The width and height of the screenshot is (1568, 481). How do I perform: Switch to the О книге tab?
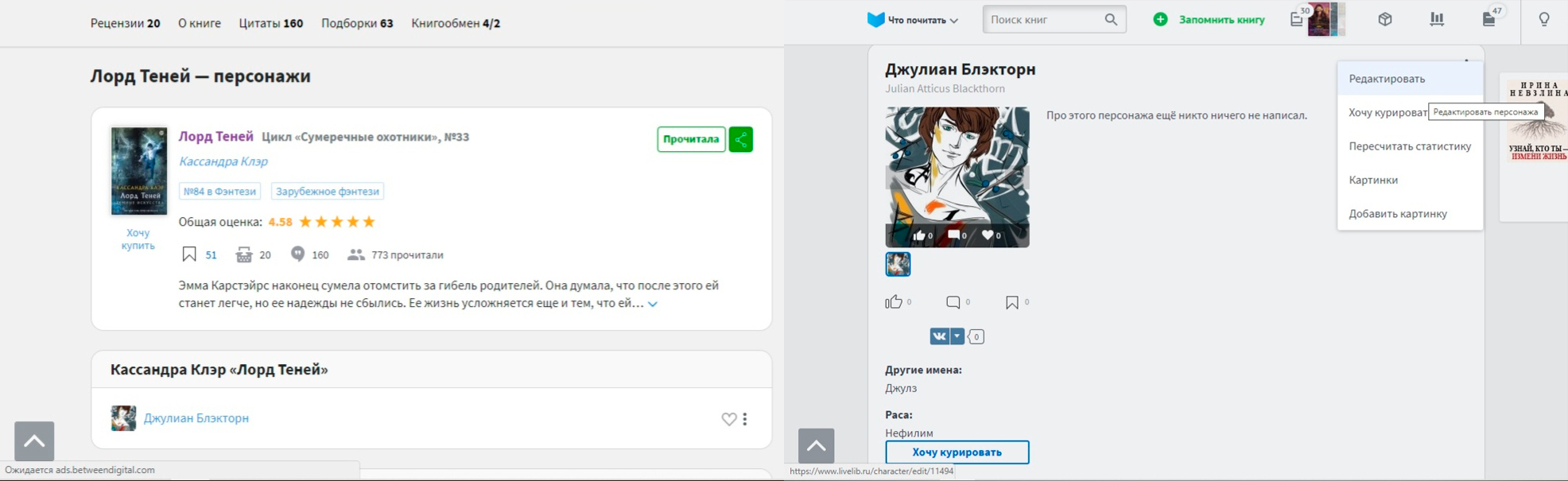point(200,23)
